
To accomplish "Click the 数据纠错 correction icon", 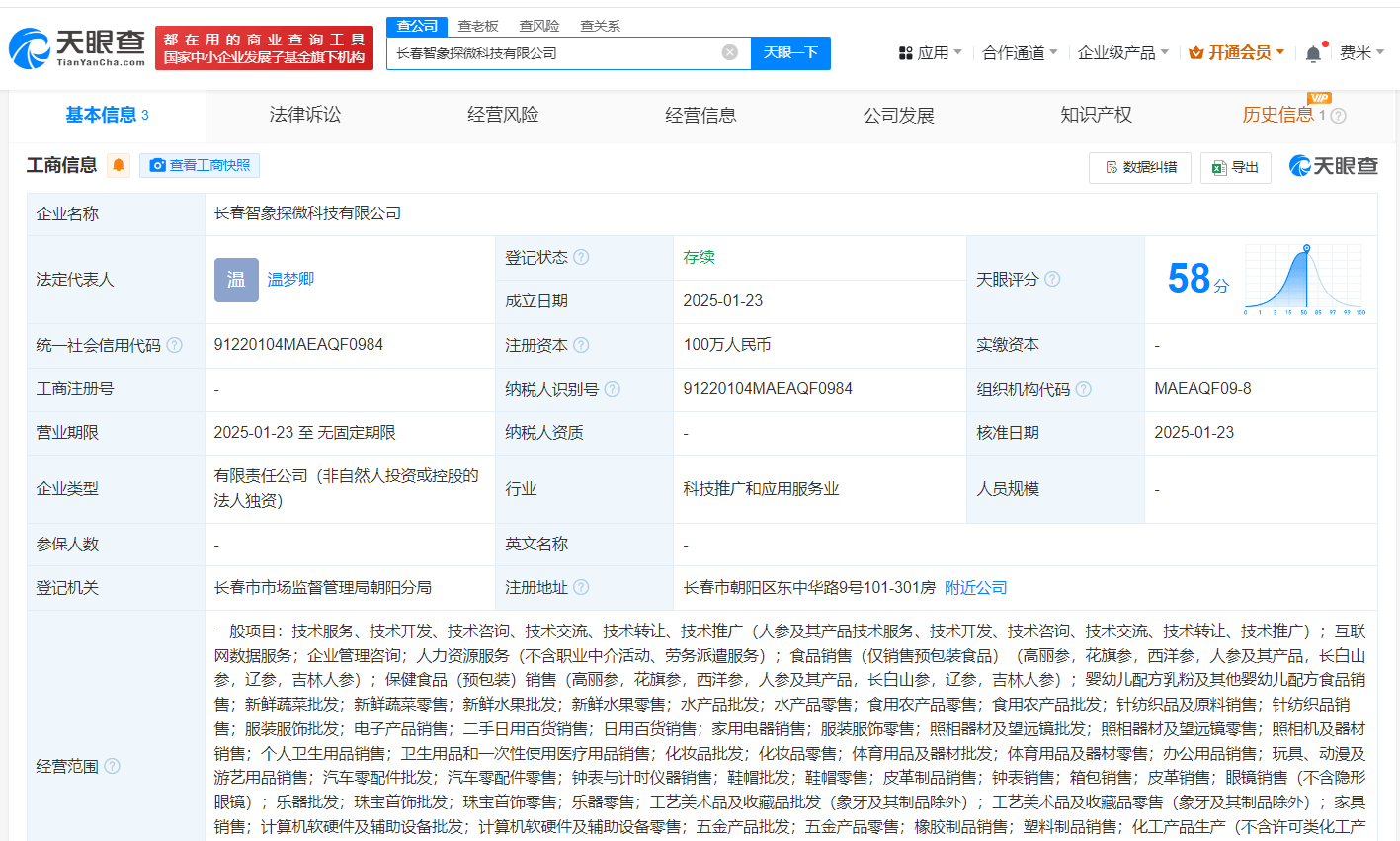I will (1114, 168).
